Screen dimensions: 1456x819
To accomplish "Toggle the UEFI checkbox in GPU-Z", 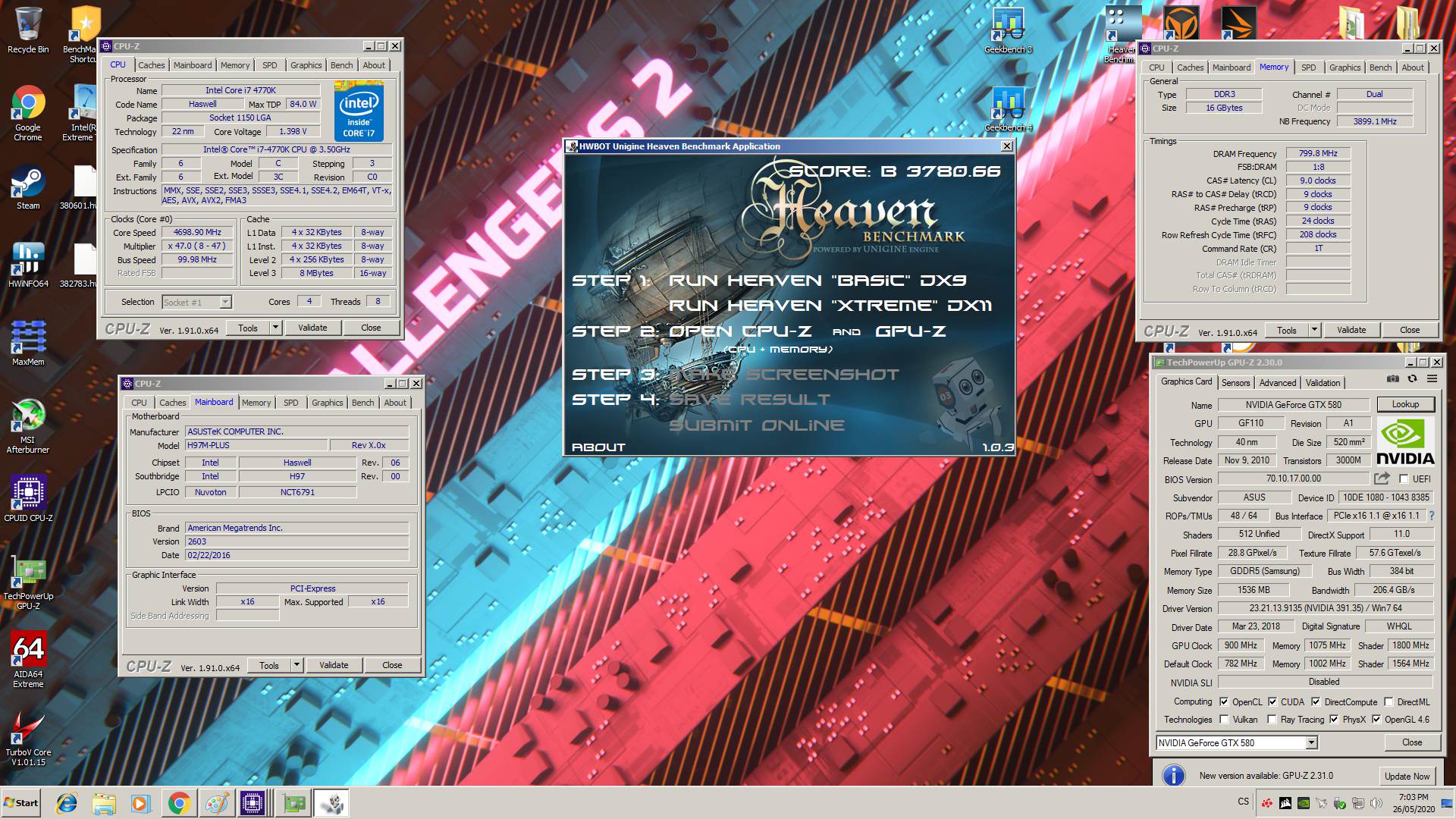I will tap(1404, 479).
